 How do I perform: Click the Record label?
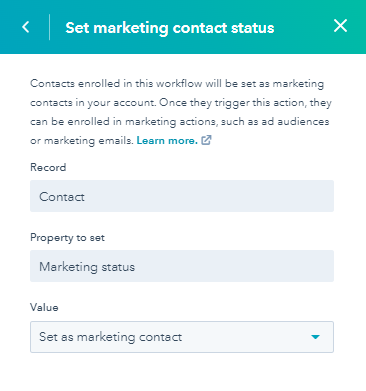tap(48, 167)
